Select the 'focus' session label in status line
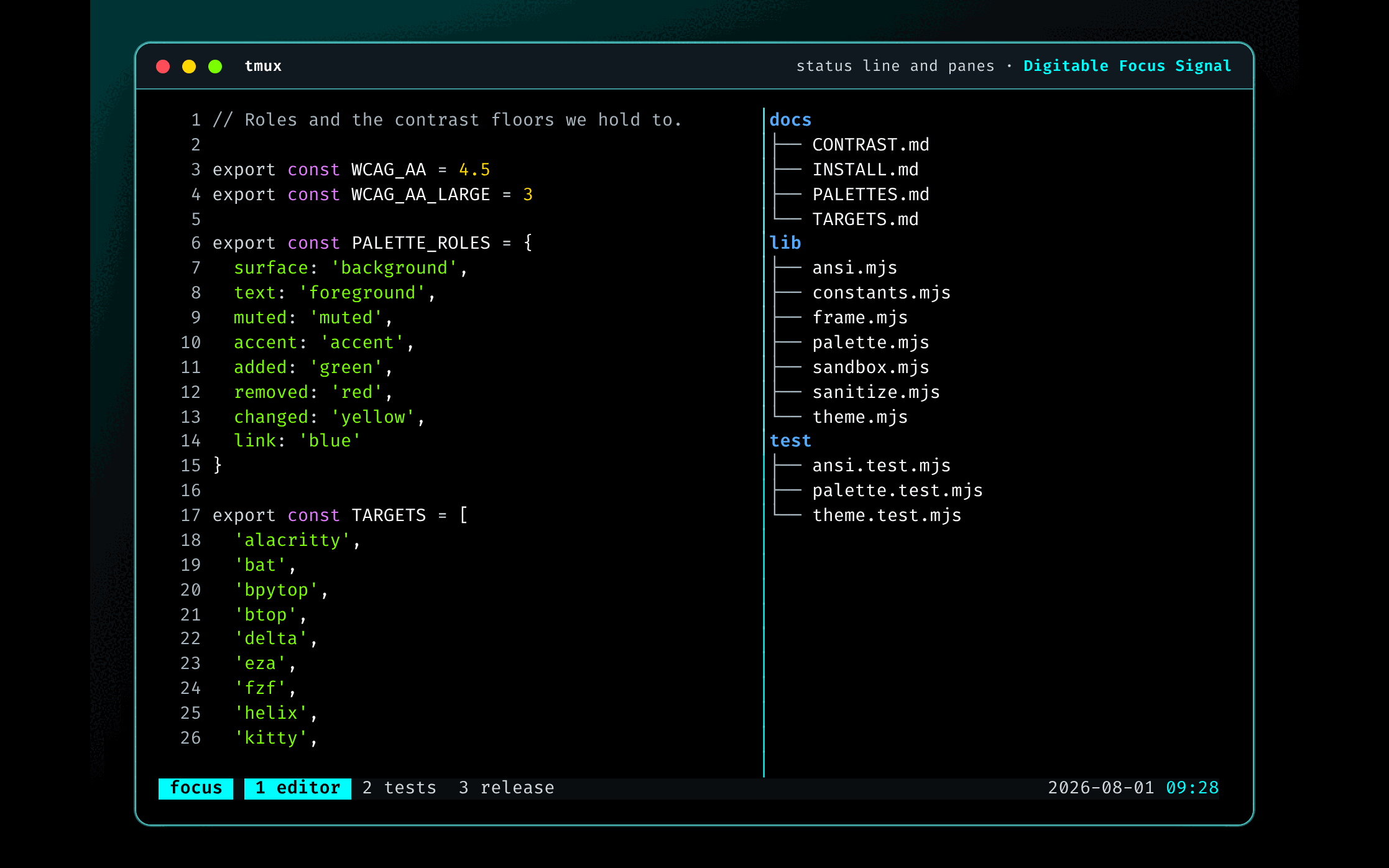 [x=196, y=788]
